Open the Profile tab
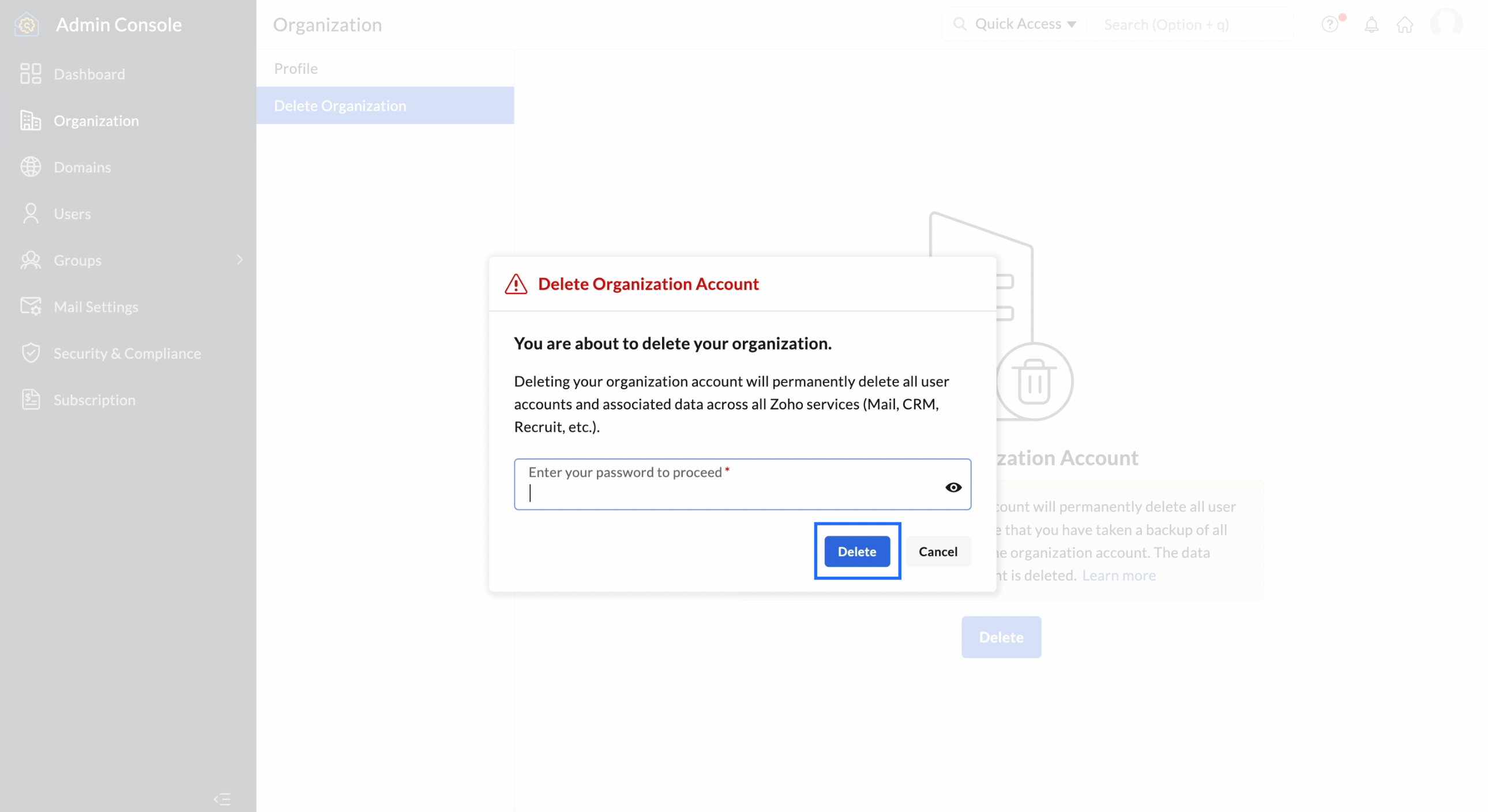The height and width of the screenshot is (812, 1488). tap(296, 68)
